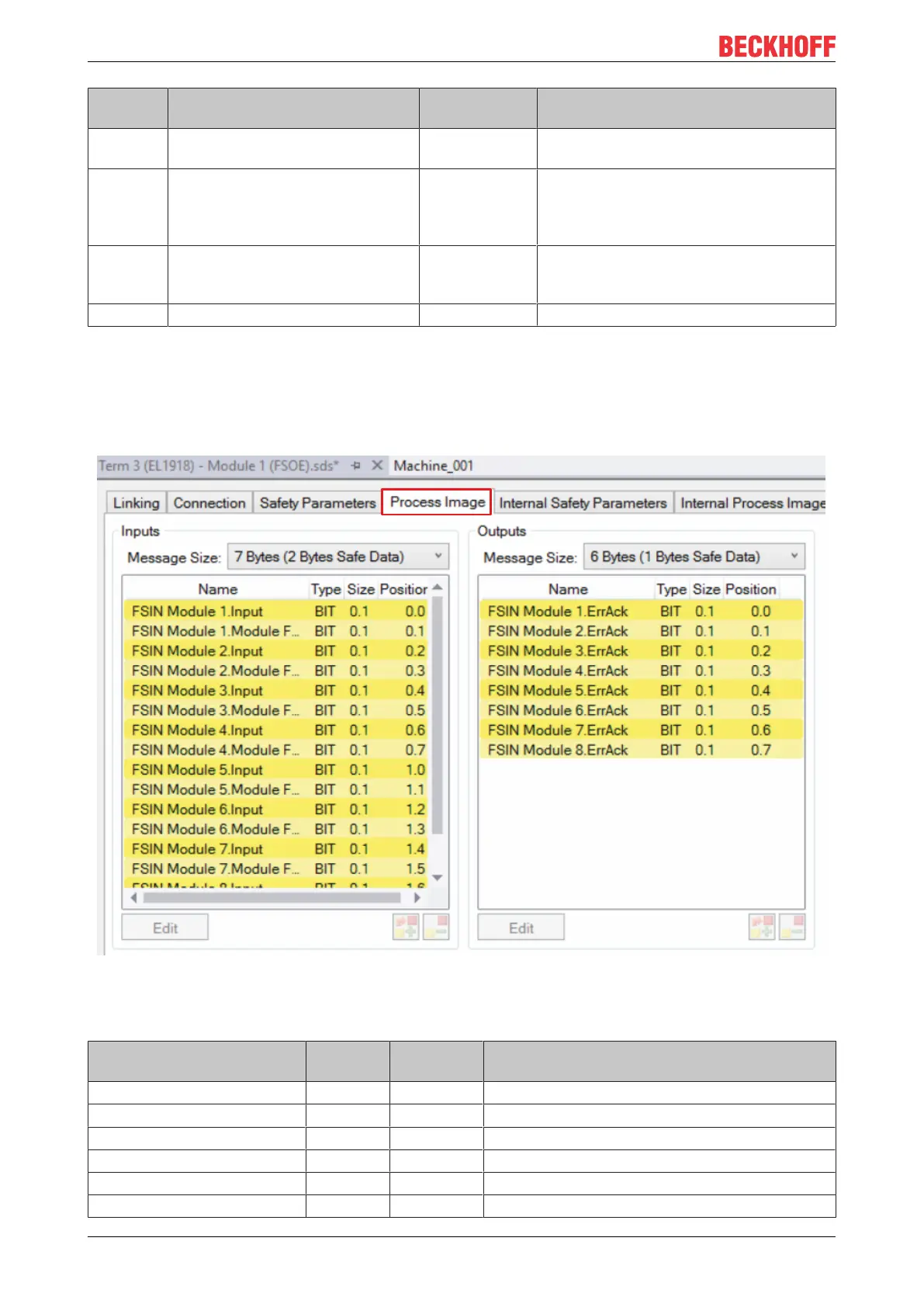This screenshot has height=1307, width=924.
Task: Click the up arrow of the Inputs list scrollbar
Action: (x=438, y=587)
